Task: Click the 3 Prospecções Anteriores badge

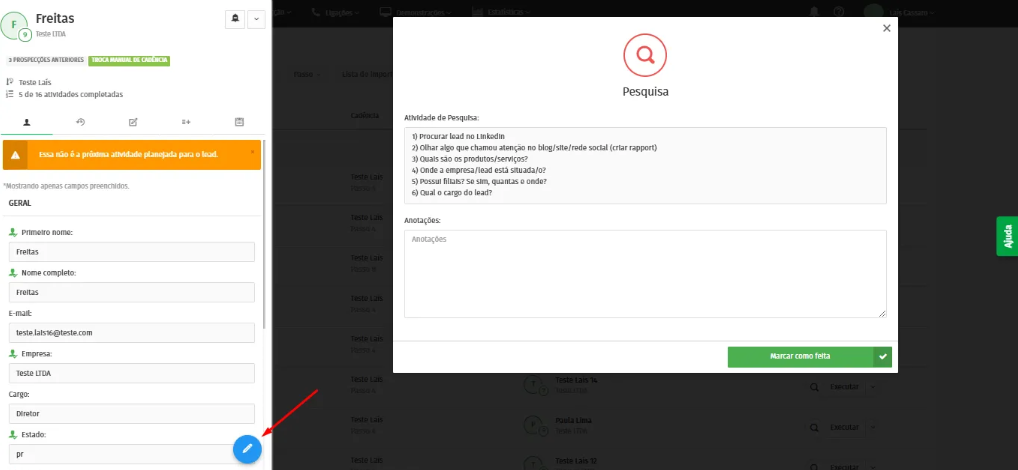Action: [x=45, y=60]
